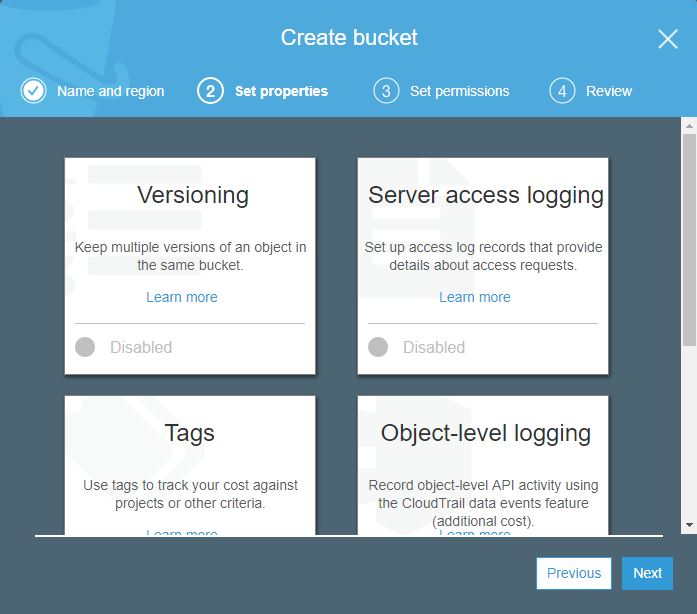Click the step 1 checkmark circle icon

(33, 91)
